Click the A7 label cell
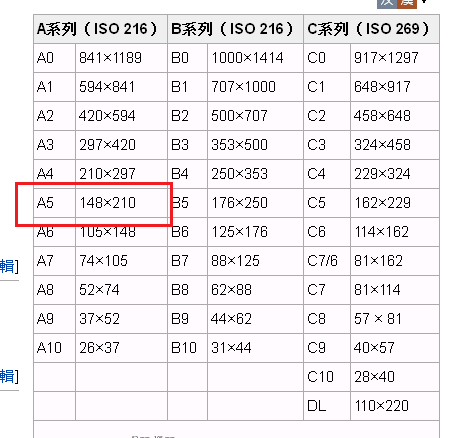Screen dimensions: 451x438 point(55,261)
